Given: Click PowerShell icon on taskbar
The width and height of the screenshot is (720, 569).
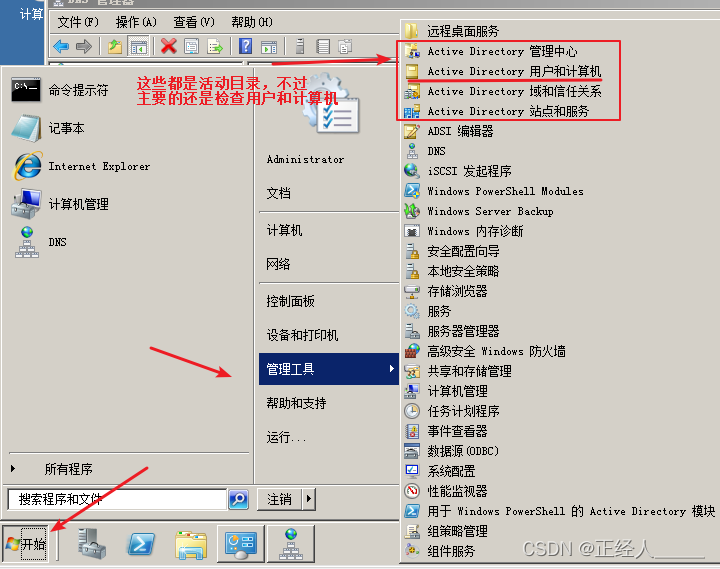Looking at the screenshot, I should click(141, 544).
